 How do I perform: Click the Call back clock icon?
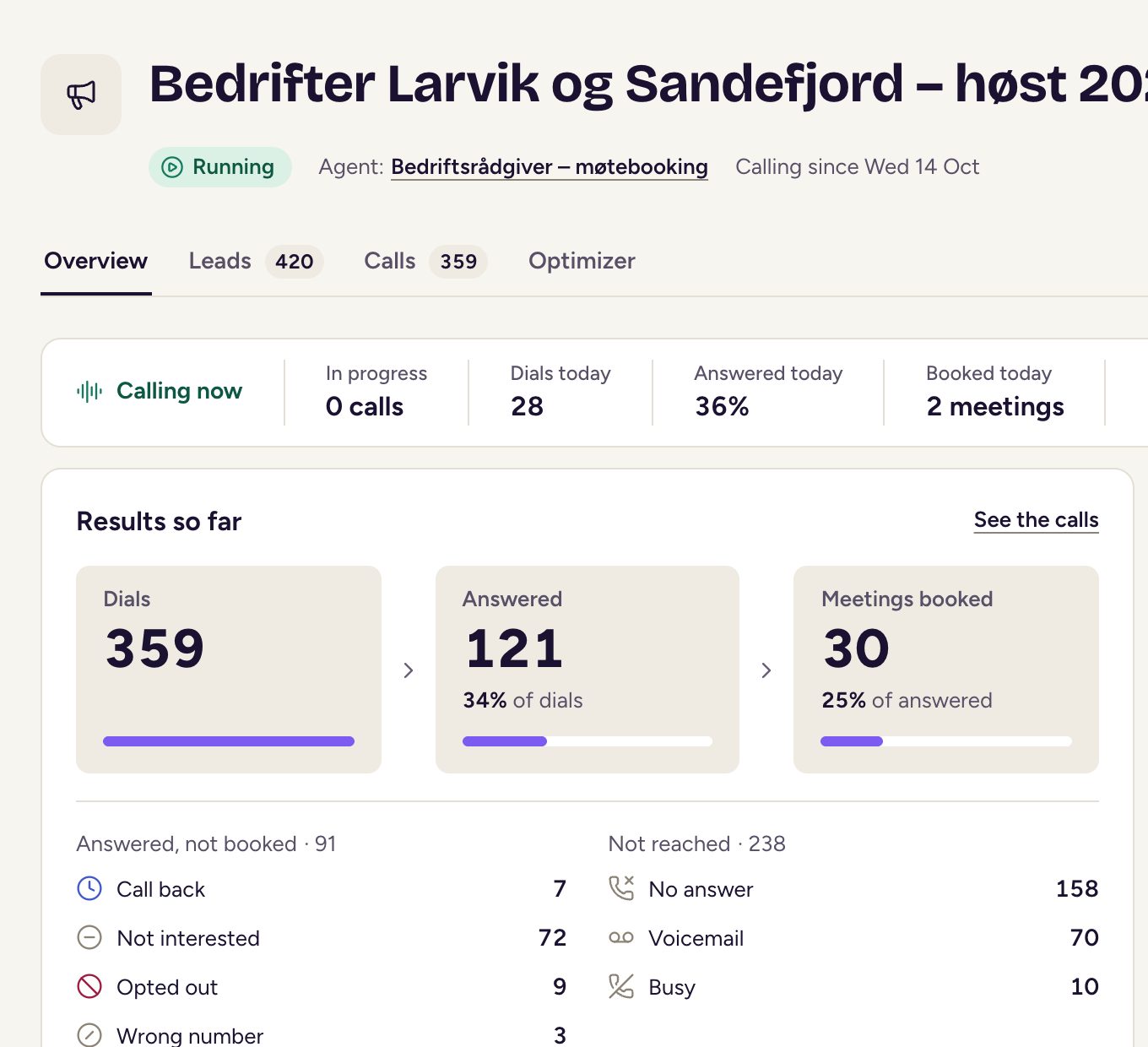tap(89, 888)
